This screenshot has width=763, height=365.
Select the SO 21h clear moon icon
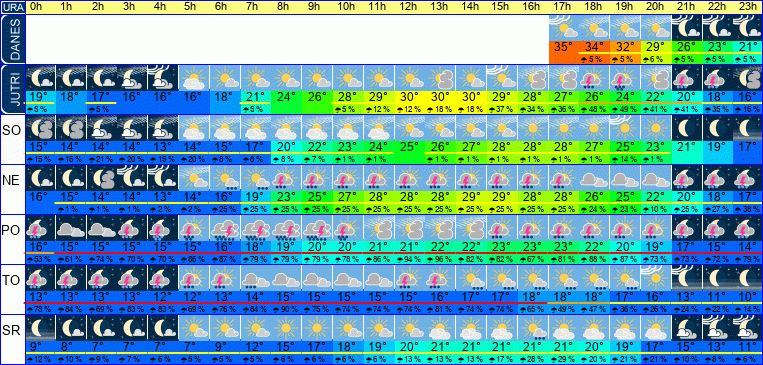[687, 128]
